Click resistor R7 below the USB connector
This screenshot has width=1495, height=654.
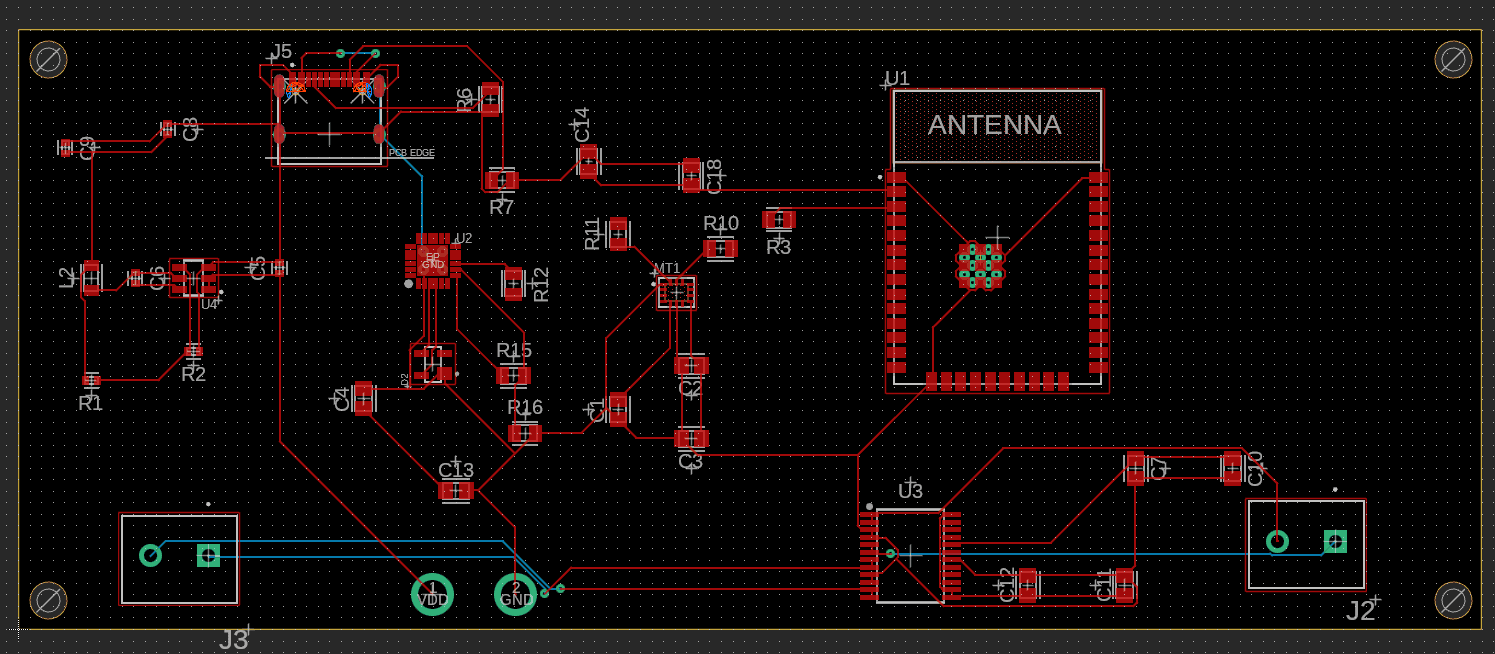500,180
